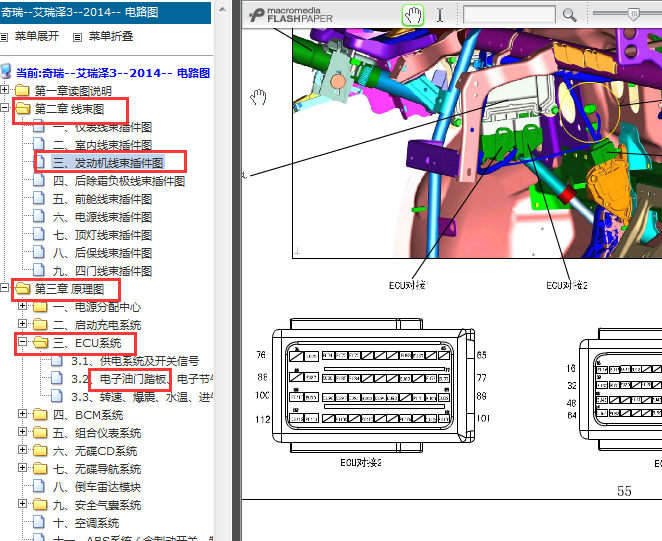
Task: Open 二、启动充电系统 folder
Action: [x=97, y=325]
